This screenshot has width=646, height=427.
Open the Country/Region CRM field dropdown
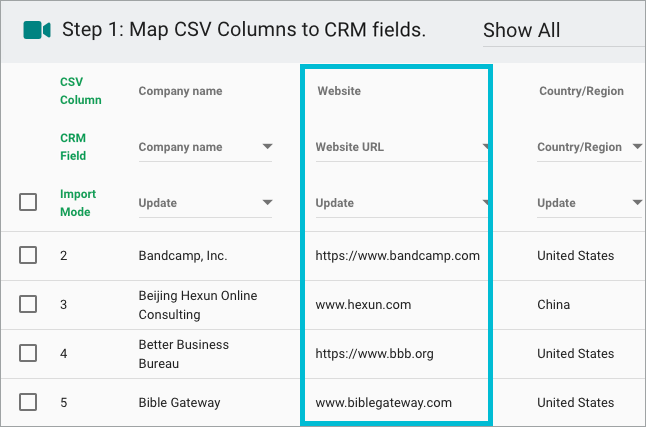pyautogui.click(x=590, y=147)
